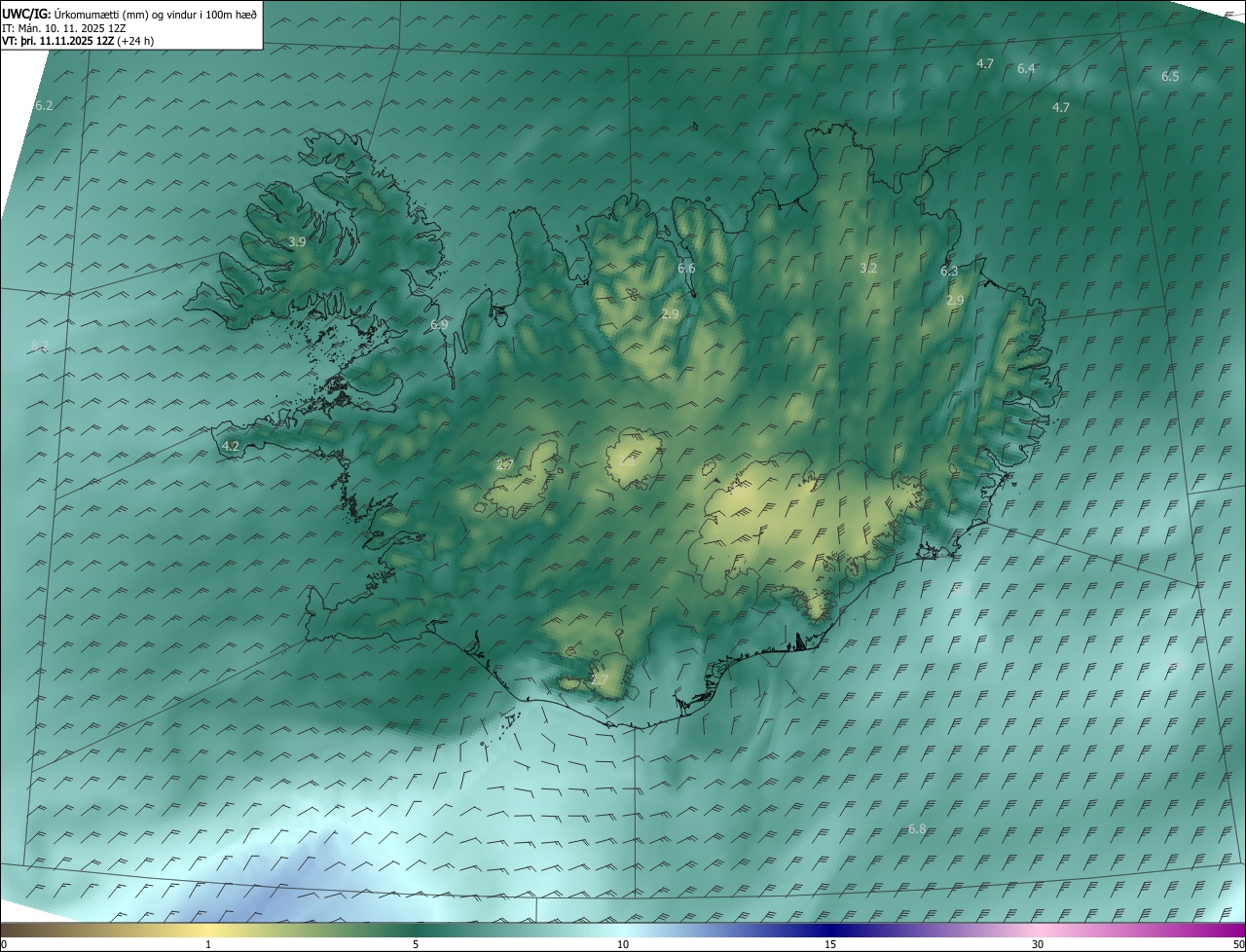Click the 6.5 value label on the map

point(1170,76)
